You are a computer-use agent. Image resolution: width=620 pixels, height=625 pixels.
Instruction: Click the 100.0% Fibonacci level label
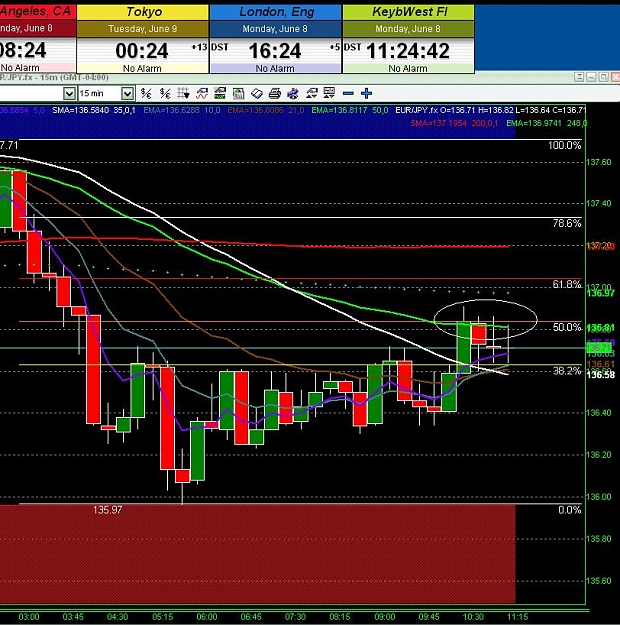pos(565,145)
